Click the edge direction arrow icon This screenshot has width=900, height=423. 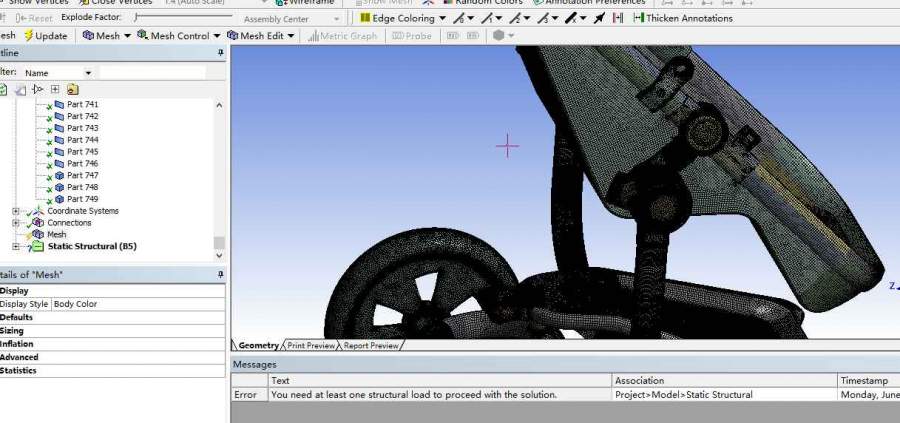(599, 18)
